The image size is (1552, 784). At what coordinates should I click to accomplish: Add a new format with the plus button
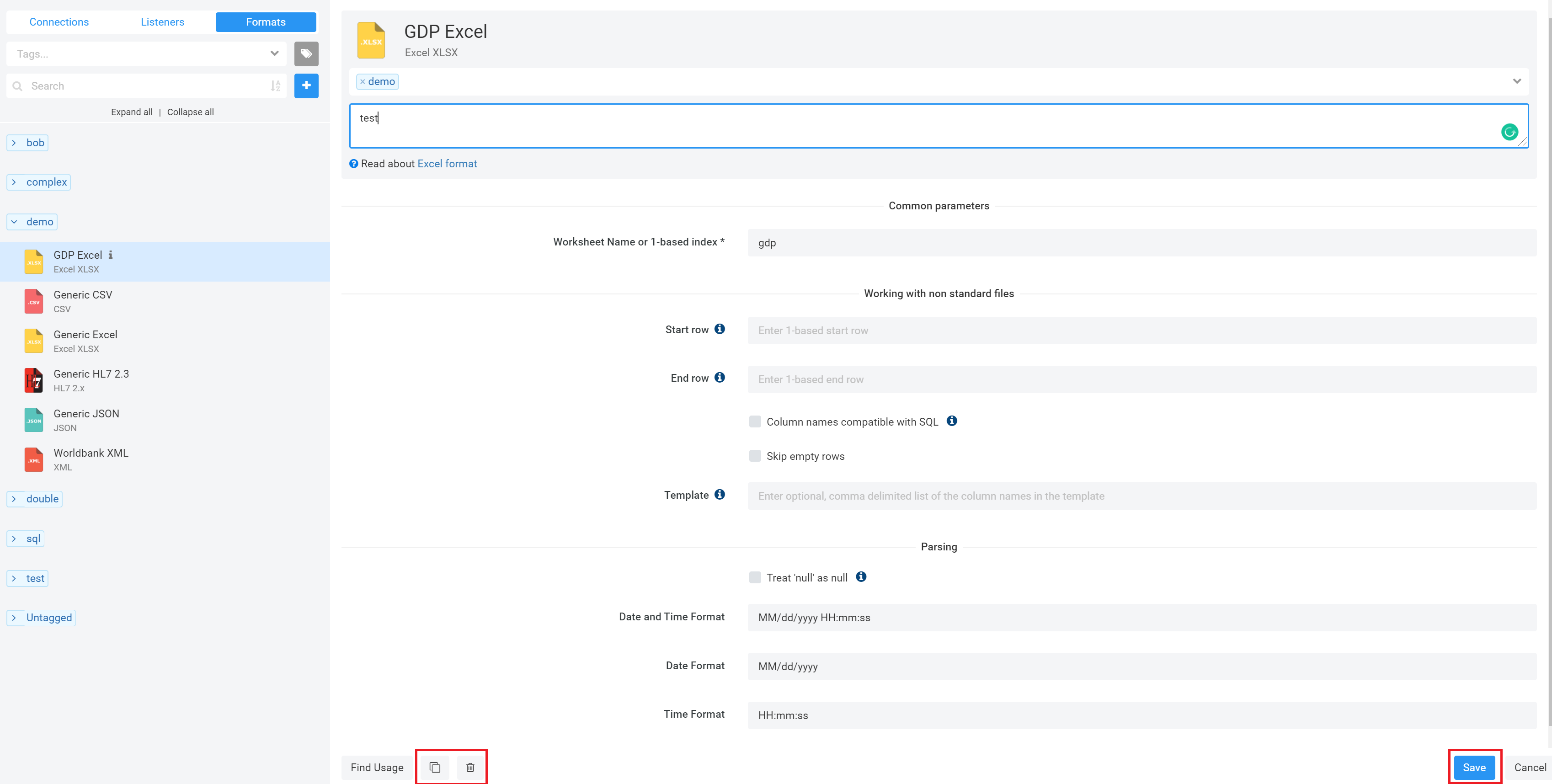(x=306, y=85)
